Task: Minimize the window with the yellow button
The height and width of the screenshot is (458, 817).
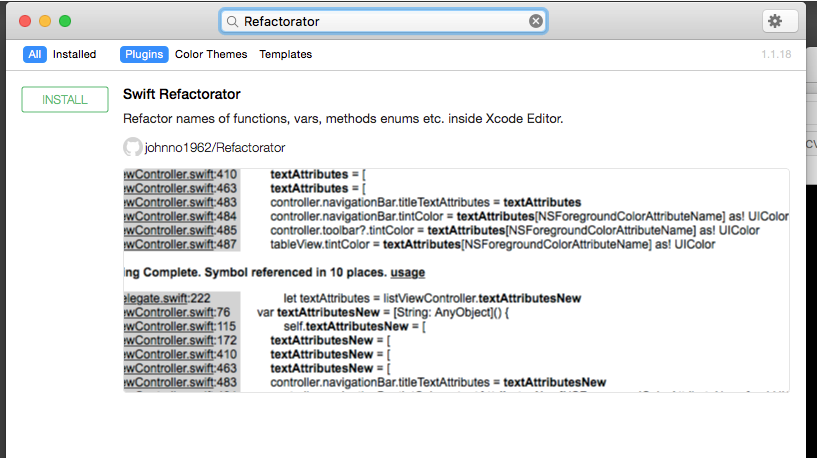Action: [x=45, y=21]
